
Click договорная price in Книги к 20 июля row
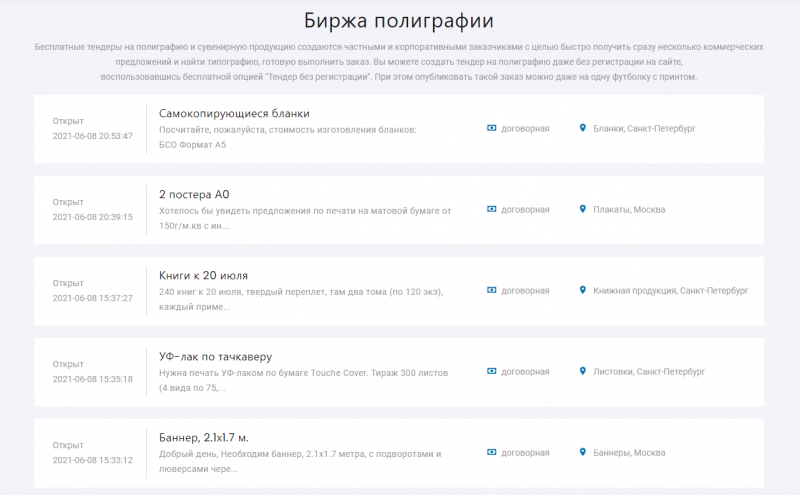tap(524, 291)
